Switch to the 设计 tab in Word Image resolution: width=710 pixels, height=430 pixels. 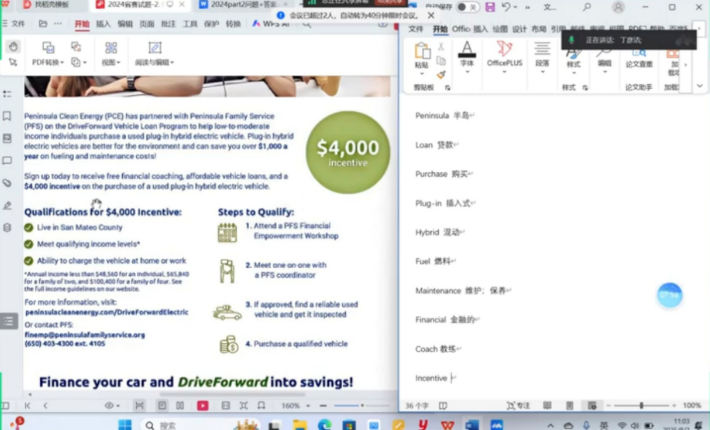point(519,29)
